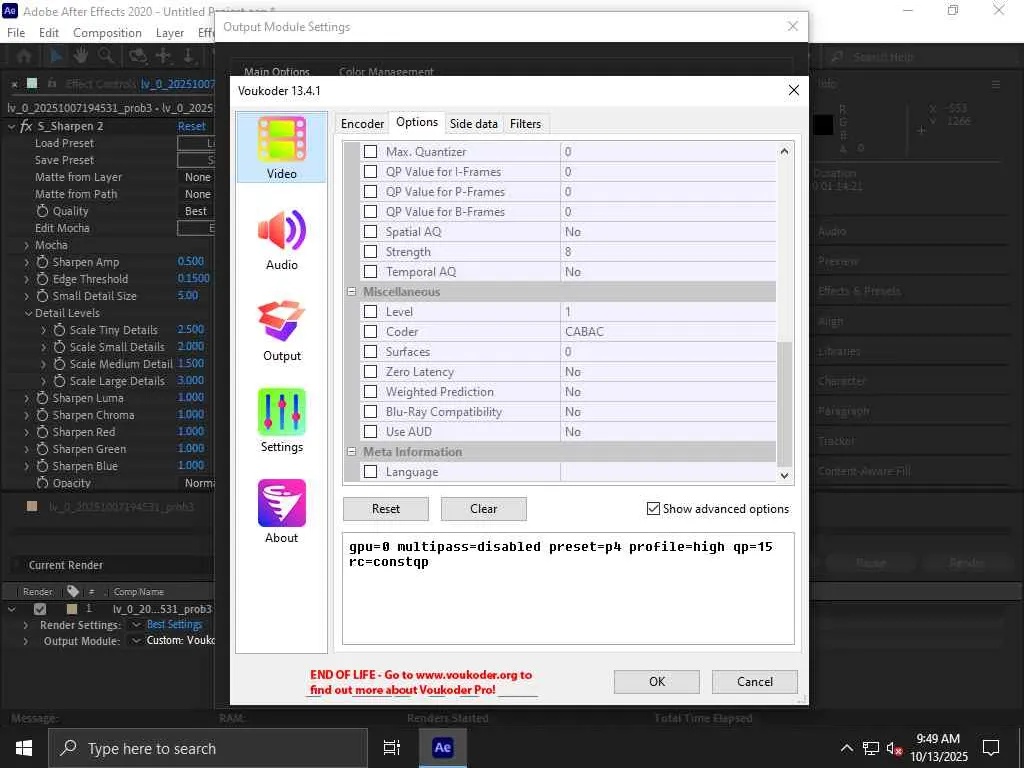
Task: Click the Reset button in Voukoder
Action: pos(386,509)
